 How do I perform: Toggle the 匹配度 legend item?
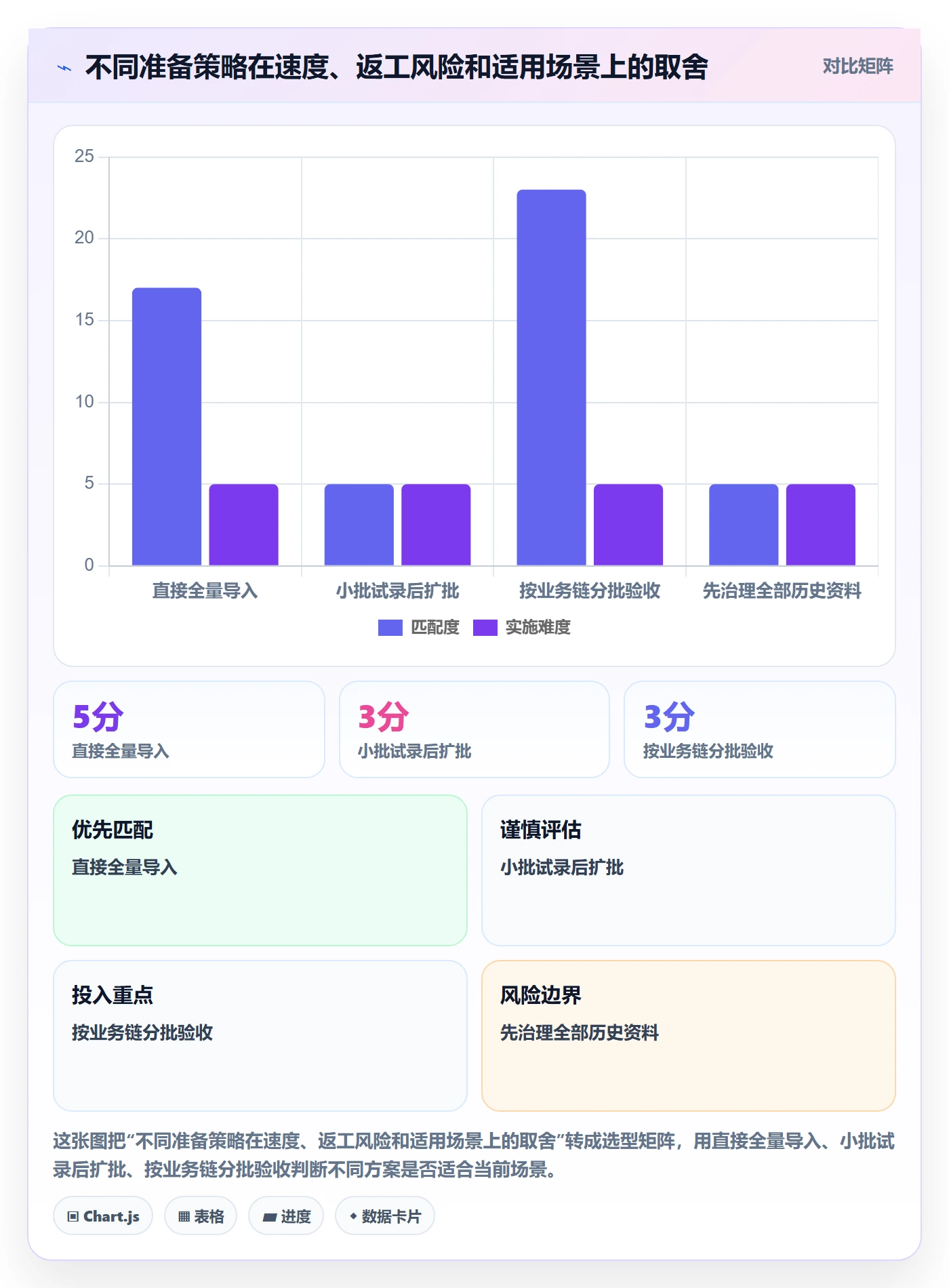(x=419, y=628)
